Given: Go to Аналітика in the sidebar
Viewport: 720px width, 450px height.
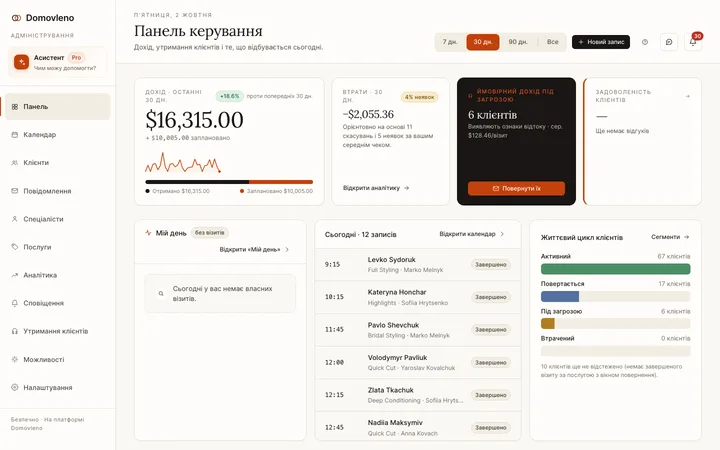Looking at the screenshot, I should tap(58, 275).
